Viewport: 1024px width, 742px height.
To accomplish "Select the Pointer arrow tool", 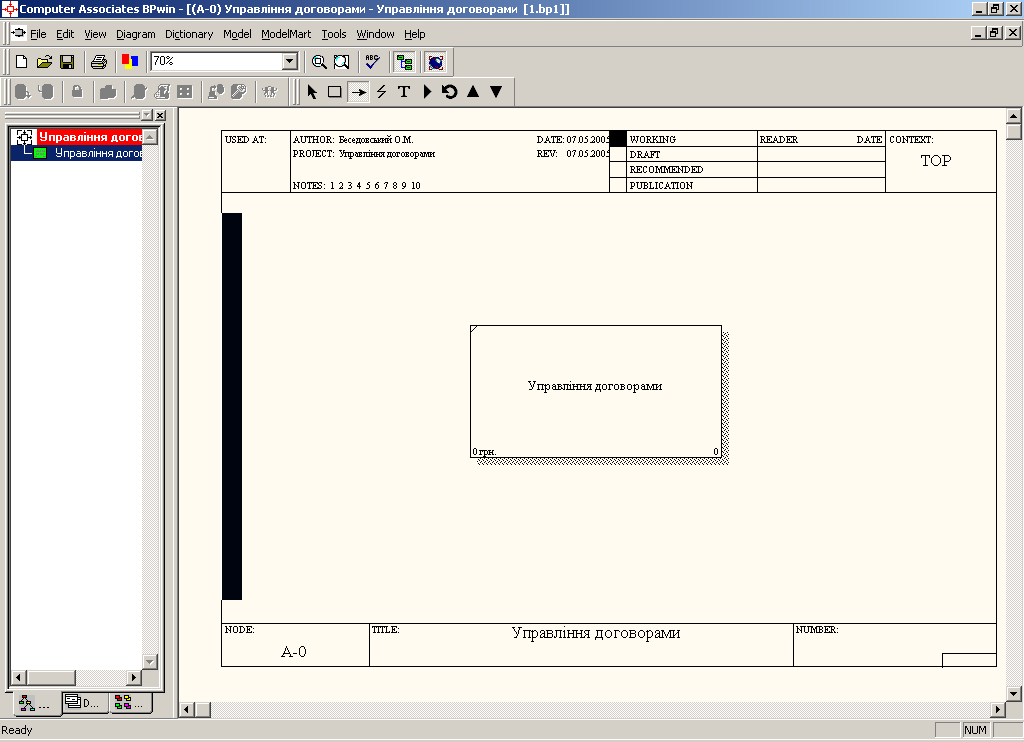I will tap(312, 92).
